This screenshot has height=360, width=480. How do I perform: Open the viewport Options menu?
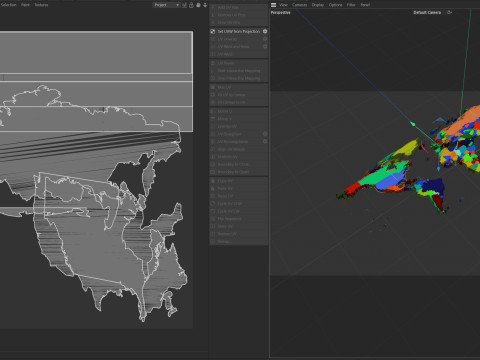(x=335, y=5)
